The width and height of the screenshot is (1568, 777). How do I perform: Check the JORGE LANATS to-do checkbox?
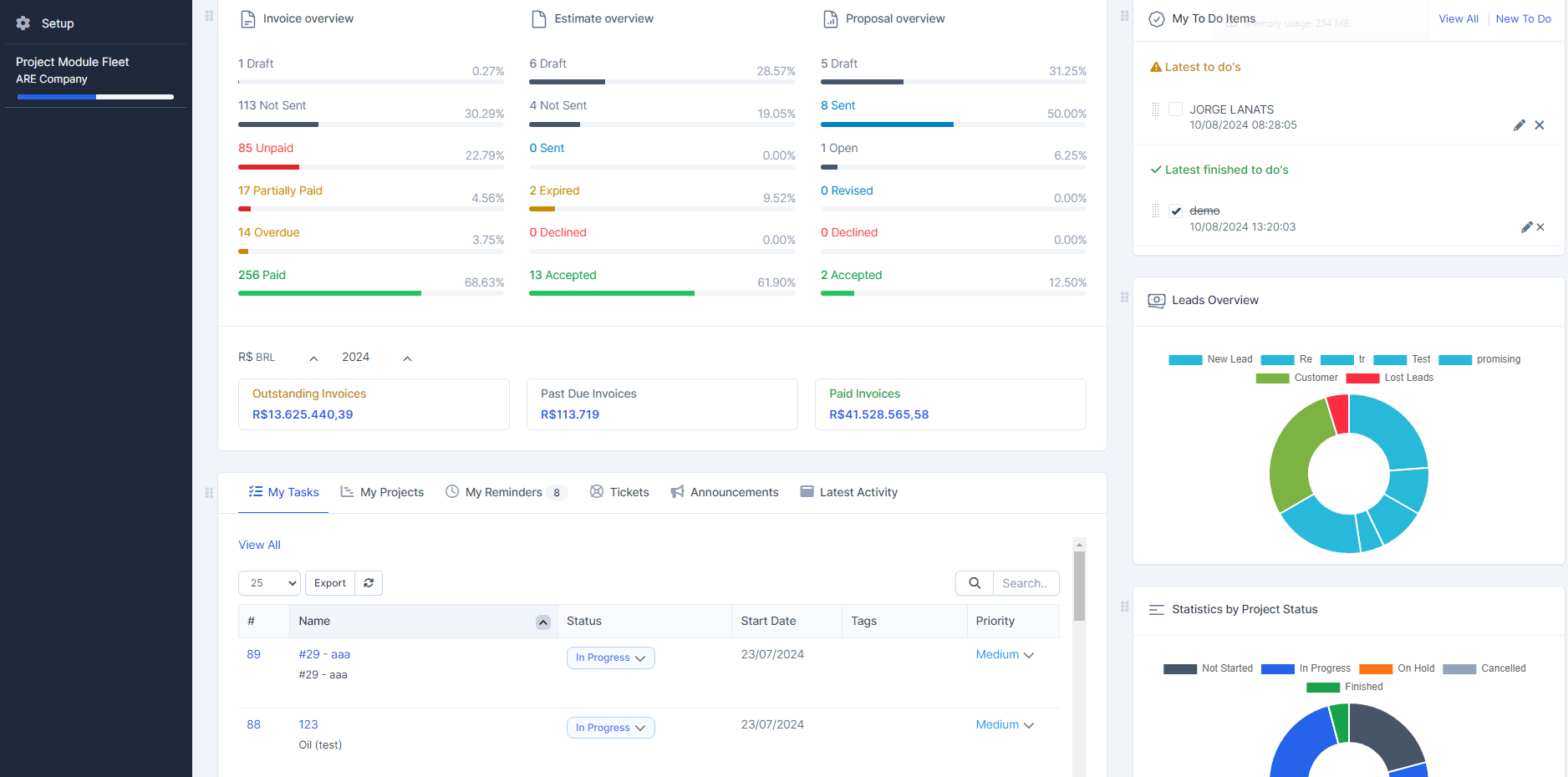click(x=1176, y=109)
